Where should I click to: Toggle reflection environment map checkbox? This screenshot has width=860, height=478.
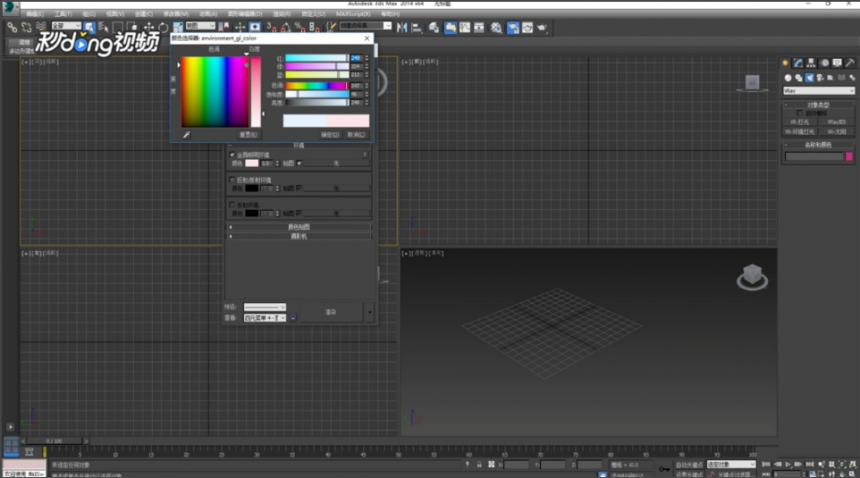click(x=299, y=188)
